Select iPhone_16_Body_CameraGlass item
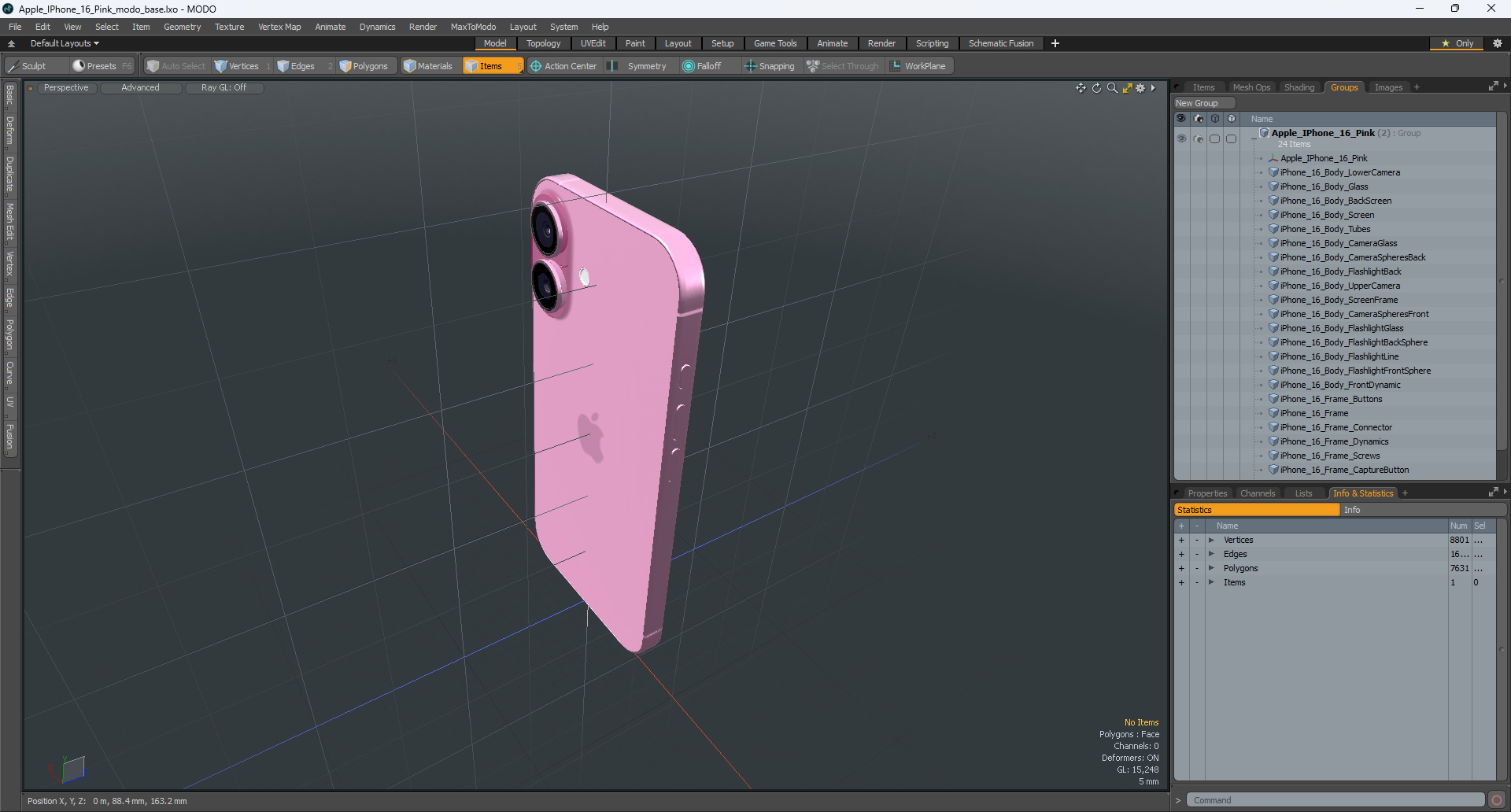1511x812 pixels. click(x=1339, y=243)
